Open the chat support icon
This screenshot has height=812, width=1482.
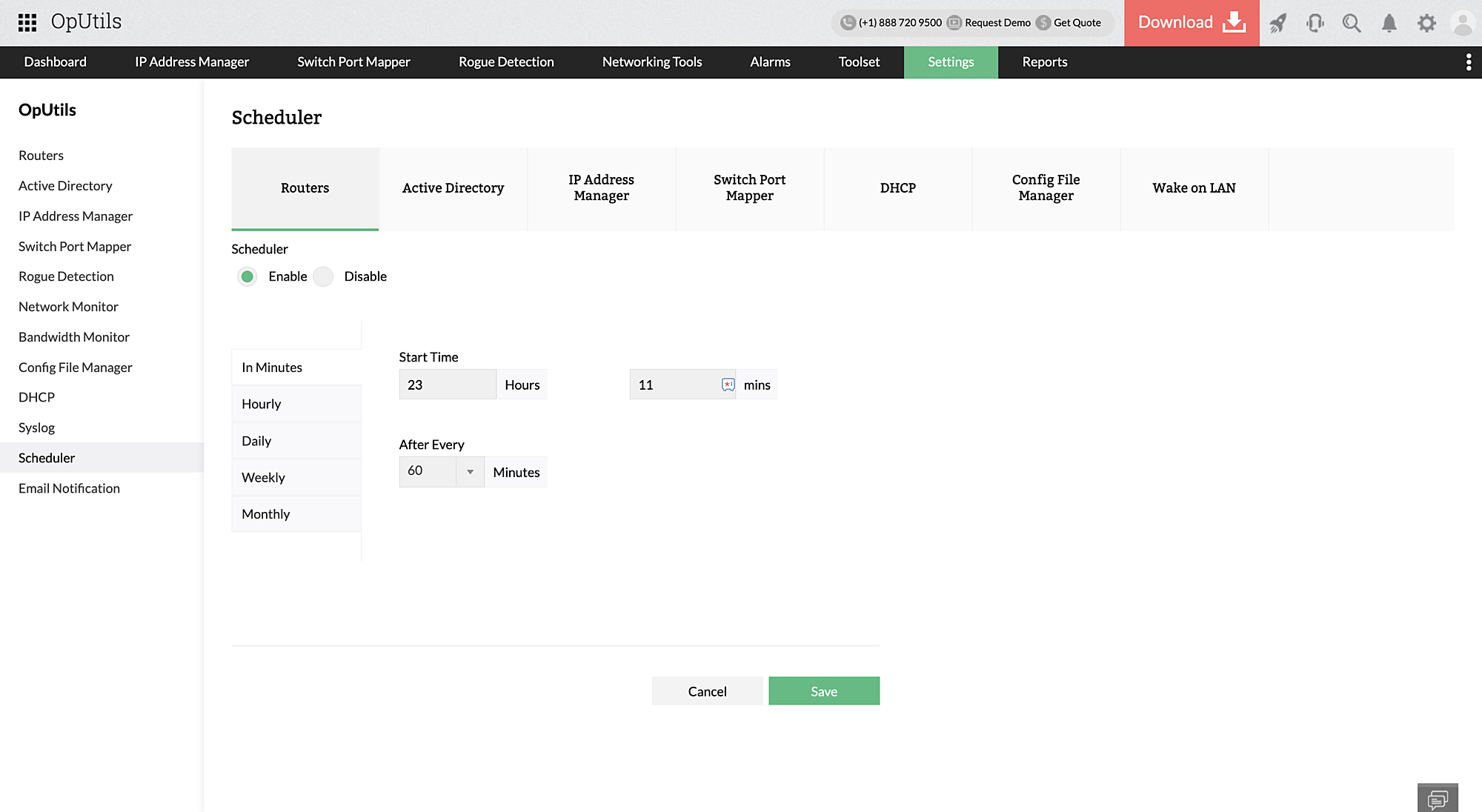[x=1438, y=799]
